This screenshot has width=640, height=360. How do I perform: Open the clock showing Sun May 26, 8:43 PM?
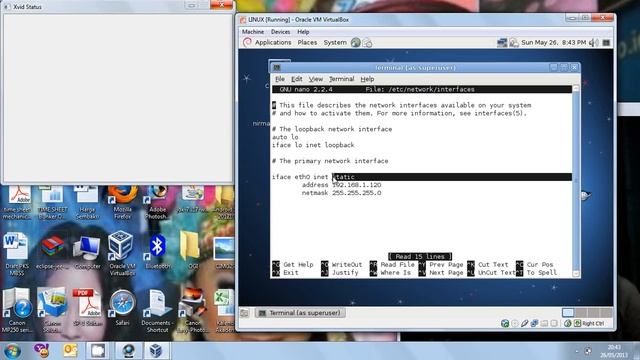pos(553,42)
